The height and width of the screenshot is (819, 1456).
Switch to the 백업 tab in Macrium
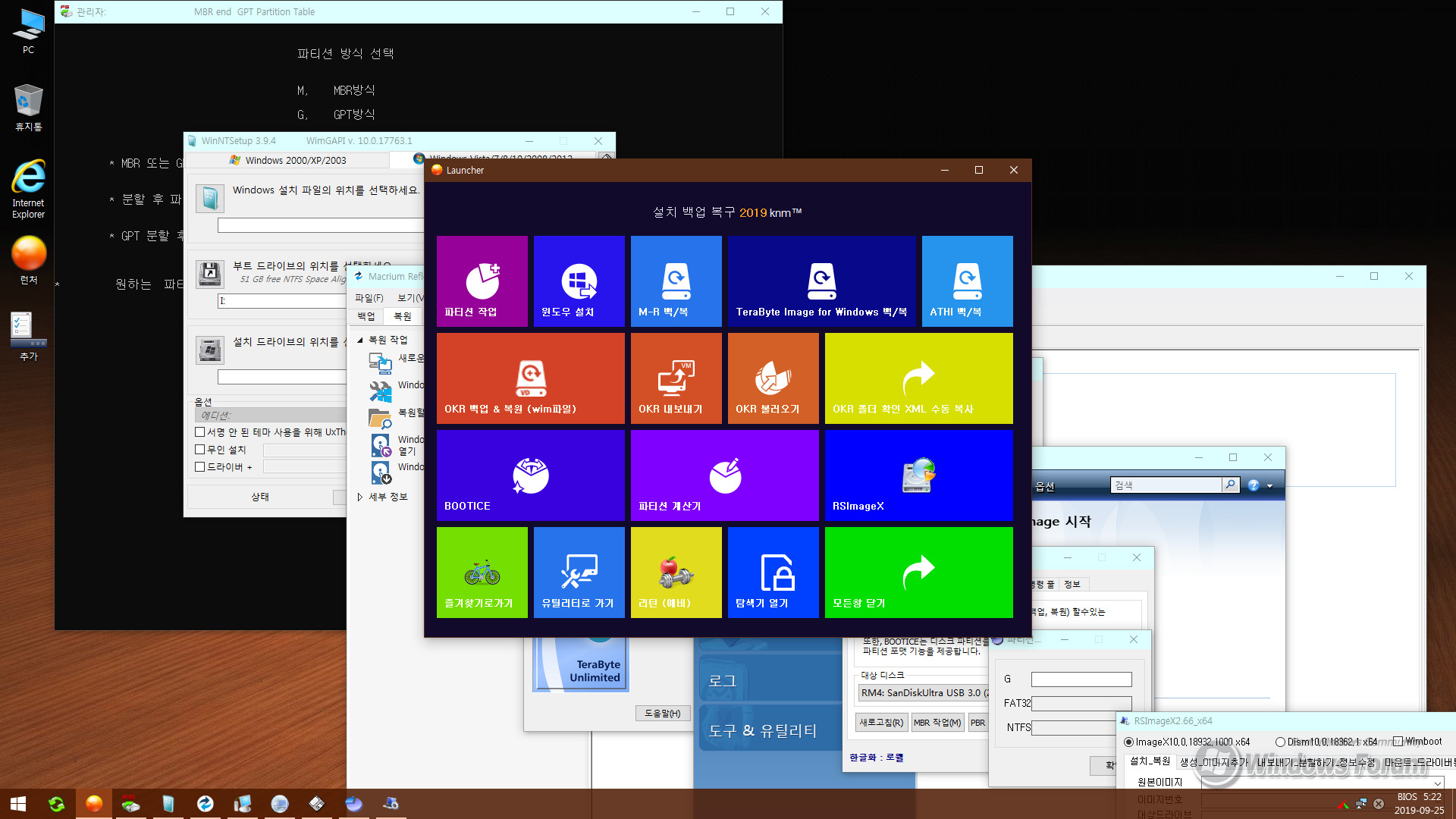(366, 316)
